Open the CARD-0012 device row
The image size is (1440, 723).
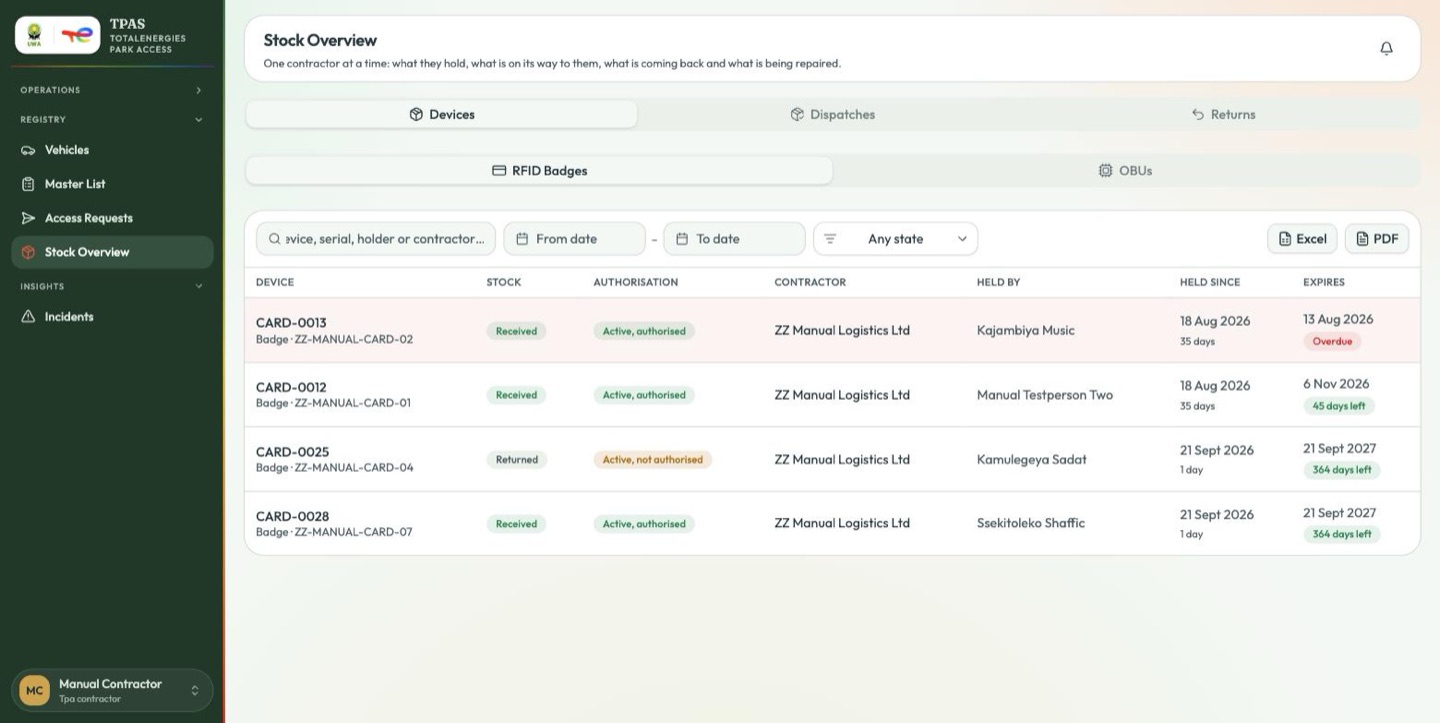tap(832, 395)
